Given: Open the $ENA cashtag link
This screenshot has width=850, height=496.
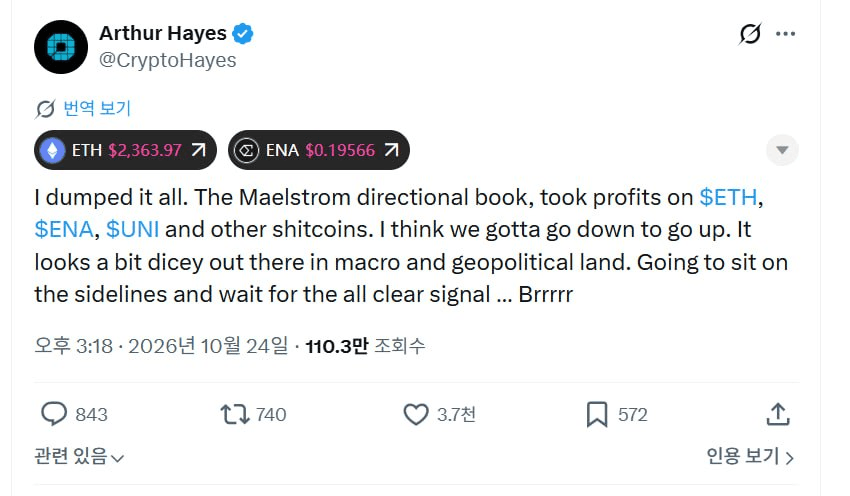Looking at the screenshot, I should [x=64, y=229].
